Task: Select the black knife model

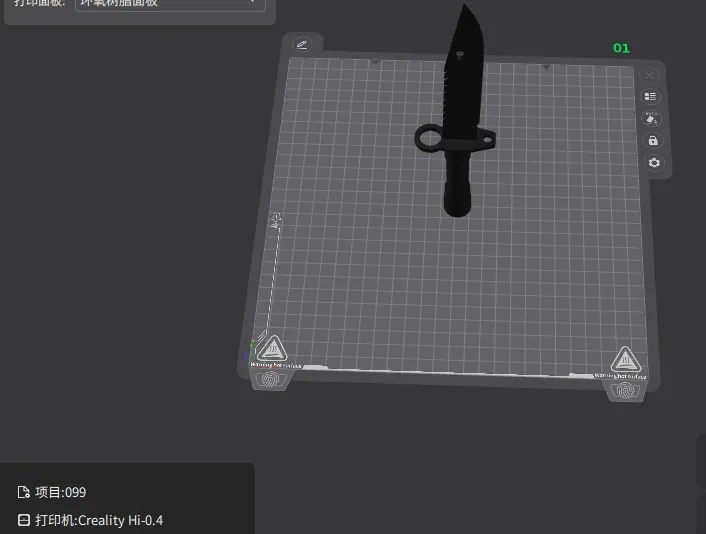Action: [x=460, y=135]
